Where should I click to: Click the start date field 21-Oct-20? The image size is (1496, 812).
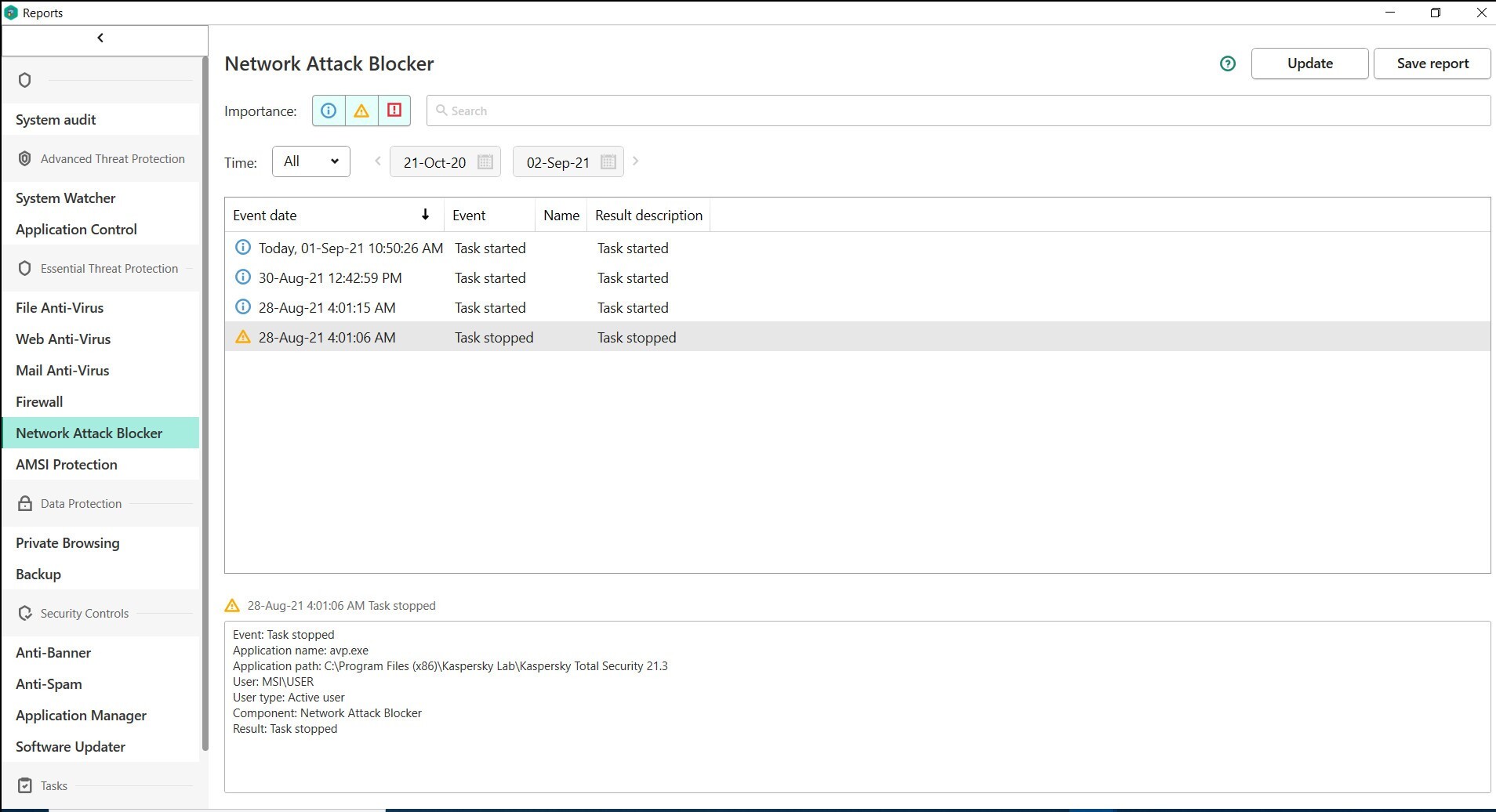(445, 161)
